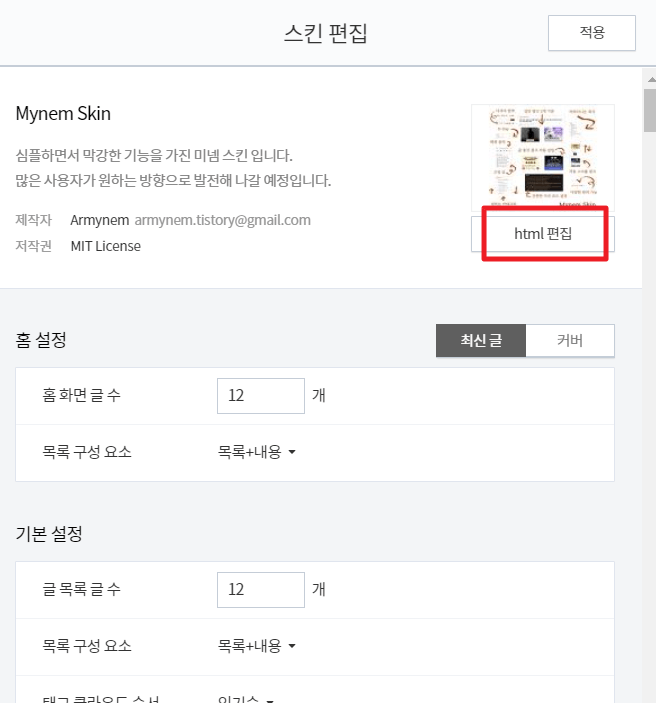Click the 제작자 label

[x=34, y=220]
